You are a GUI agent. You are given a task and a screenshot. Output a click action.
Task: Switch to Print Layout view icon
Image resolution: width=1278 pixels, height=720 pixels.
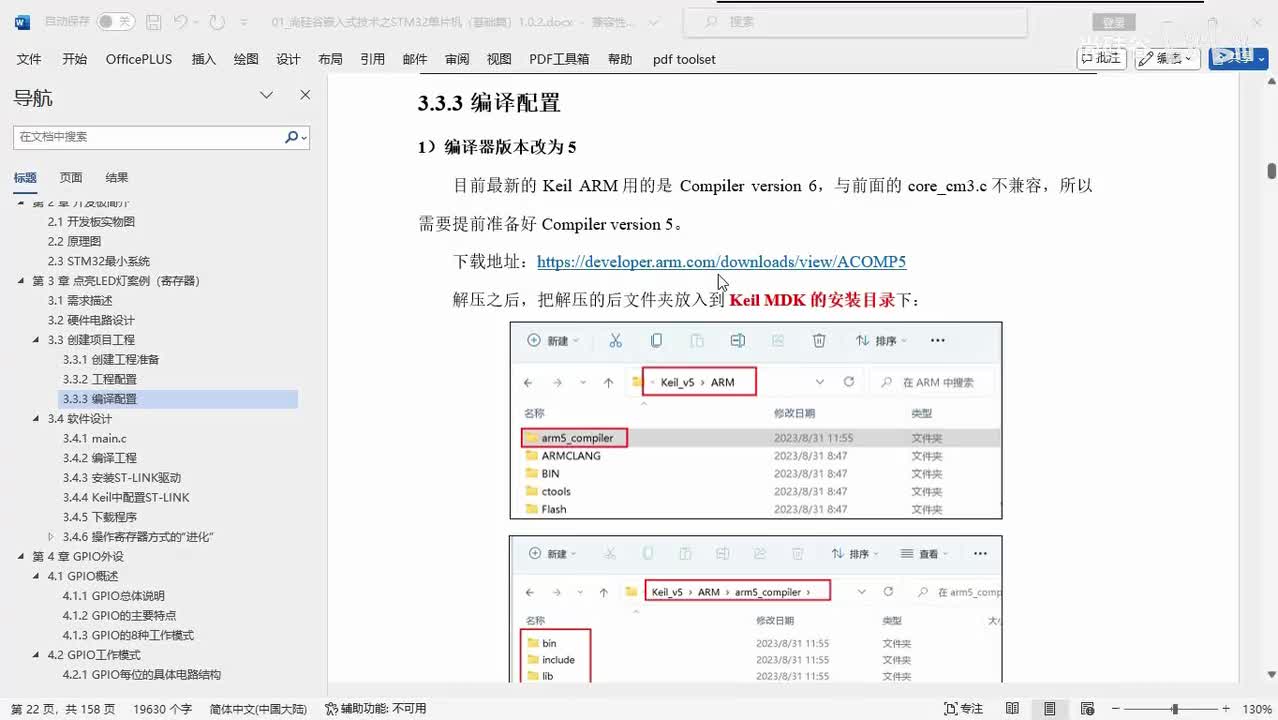coord(1050,708)
